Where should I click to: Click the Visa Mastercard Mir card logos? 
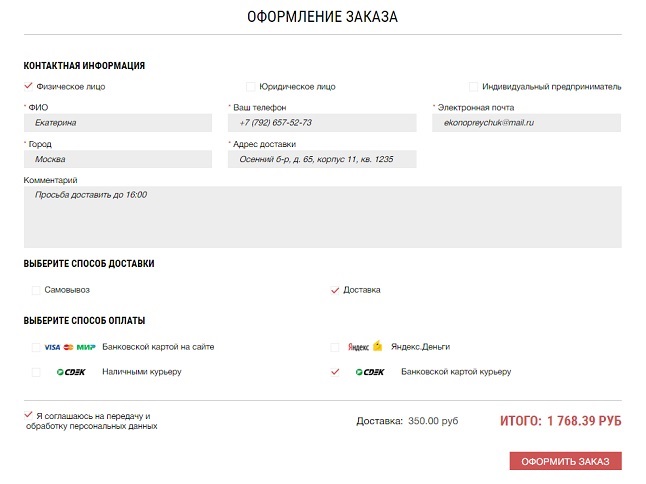(70, 347)
